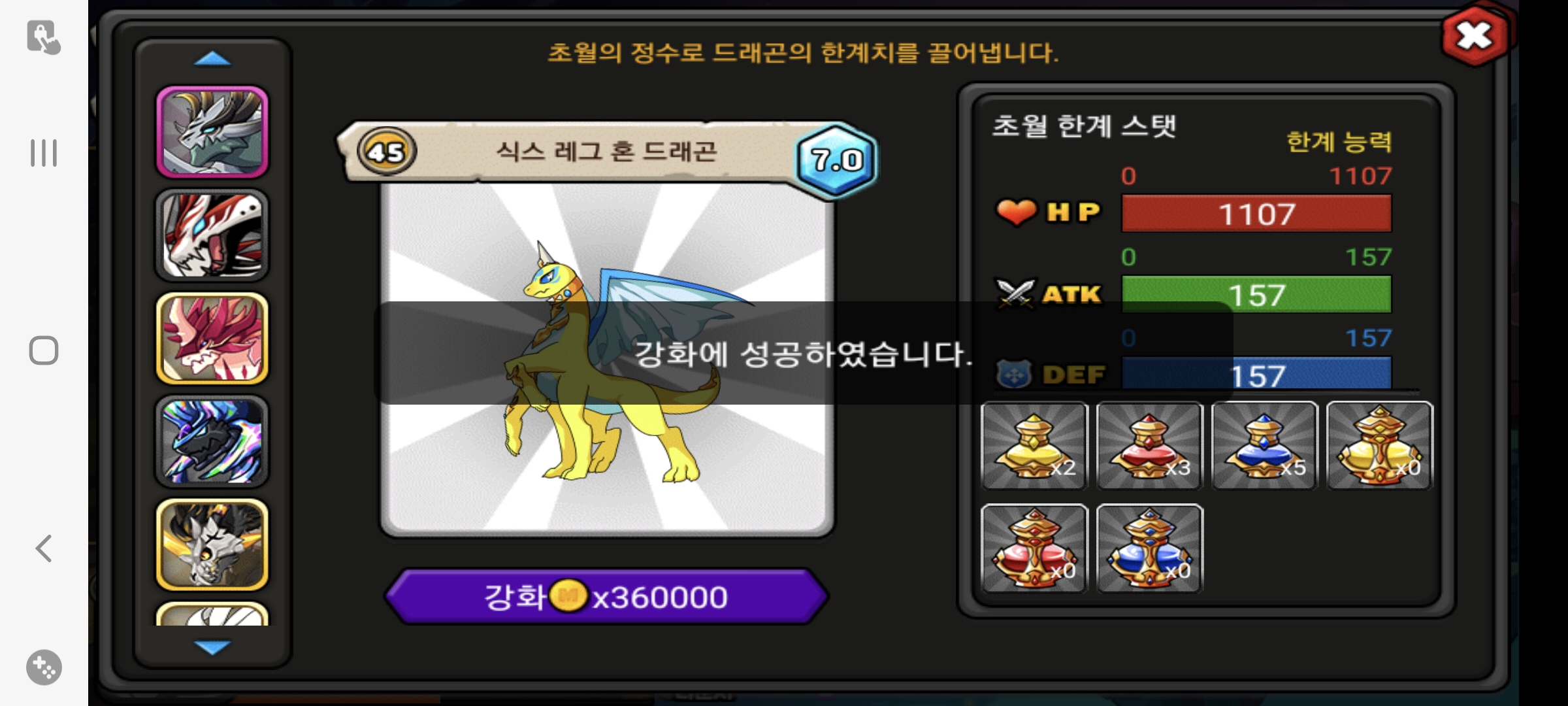Click the 강화 x360000 enhance button
Viewport: 1568px width, 706px height.
[x=606, y=596]
